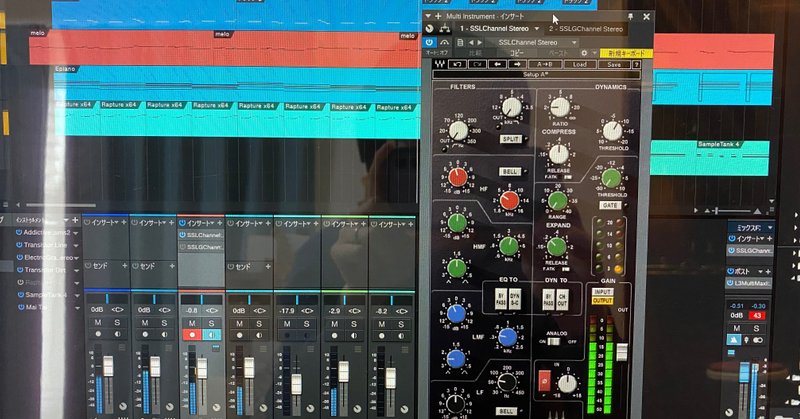800x419 pixels.
Task: Click the Undo arrow in Waves toolbar
Action: (457, 64)
